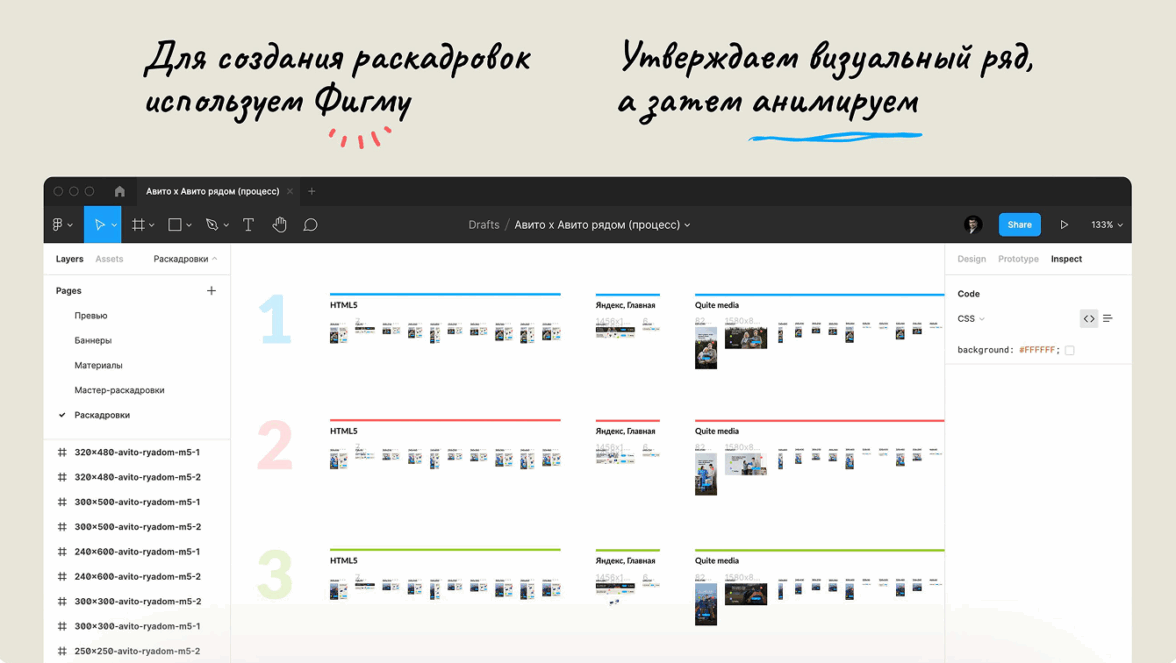This screenshot has width=1176, height=663.
Task: Go to the Drafts breadcrumb
Action: [x=484, y=224]
